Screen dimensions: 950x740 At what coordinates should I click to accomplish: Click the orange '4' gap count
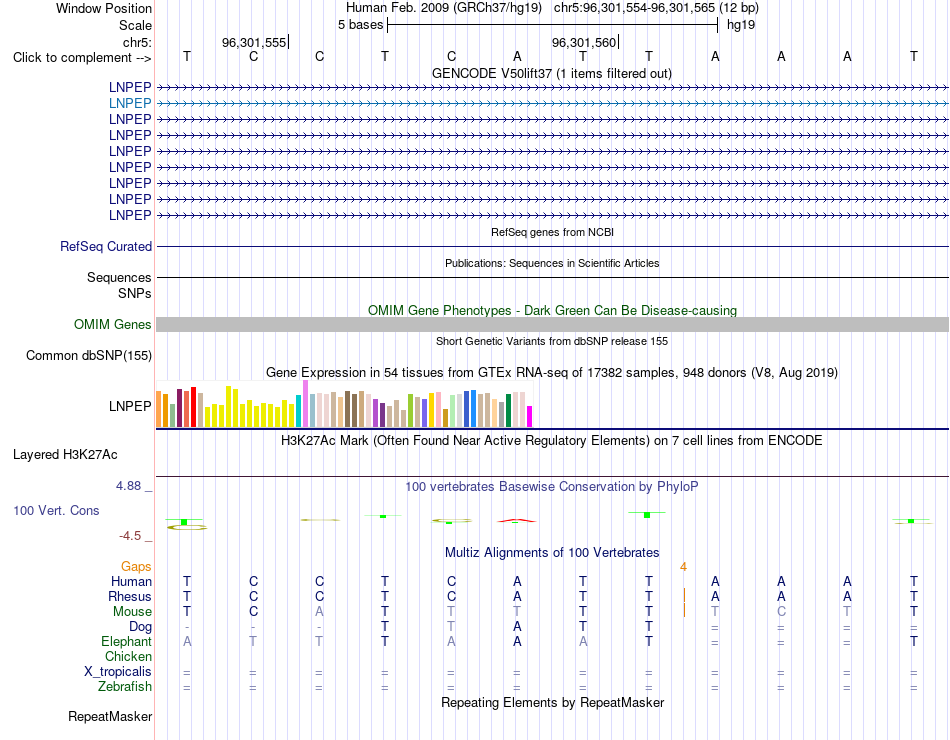click(683, 567)
